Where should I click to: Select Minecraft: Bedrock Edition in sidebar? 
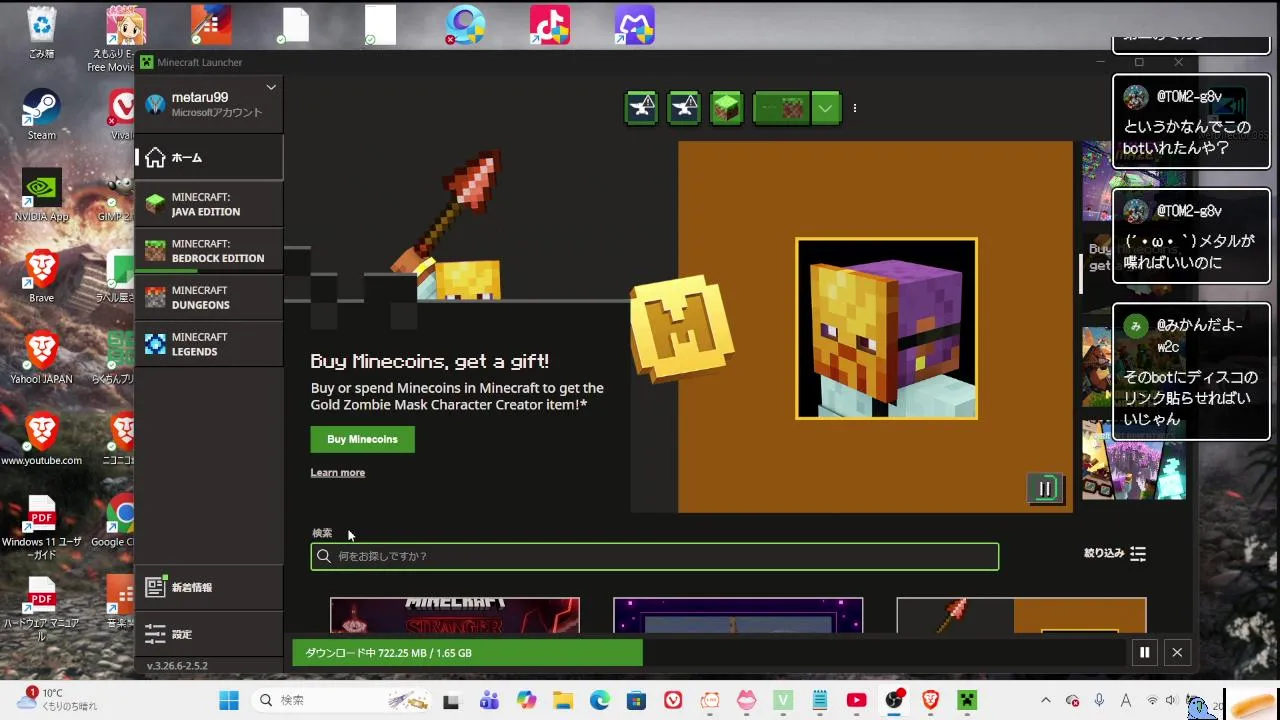209,251
